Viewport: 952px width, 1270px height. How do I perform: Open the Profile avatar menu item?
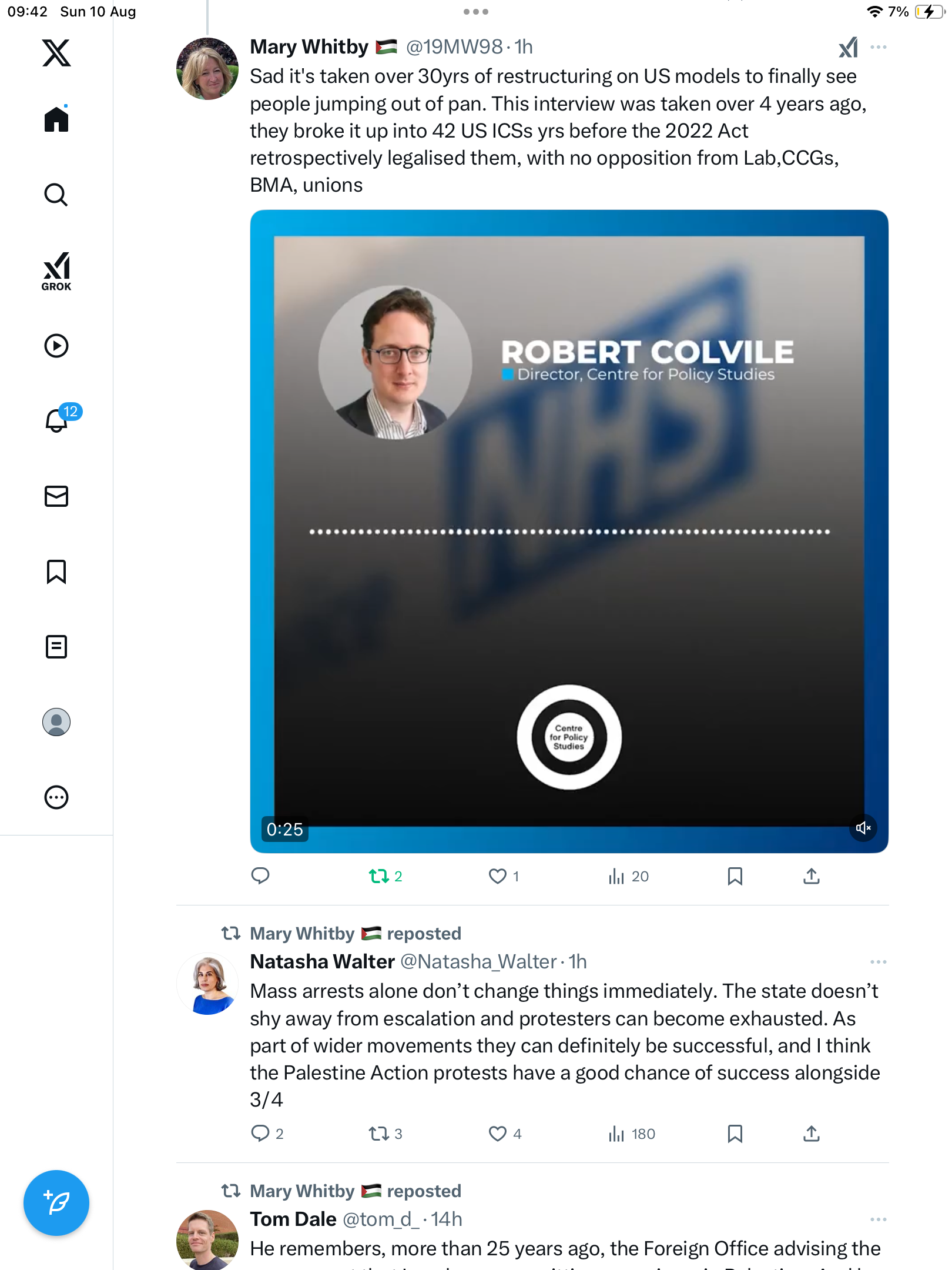[x=56, y=722]
